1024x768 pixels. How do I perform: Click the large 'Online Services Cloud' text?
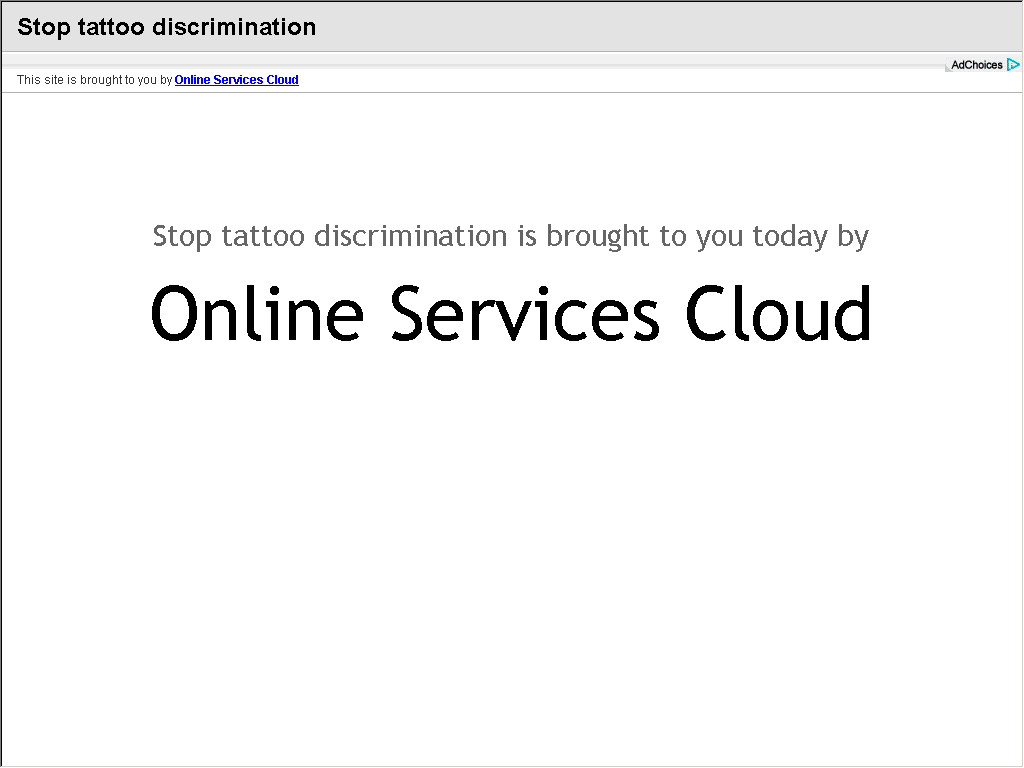(x=511, y=313)
